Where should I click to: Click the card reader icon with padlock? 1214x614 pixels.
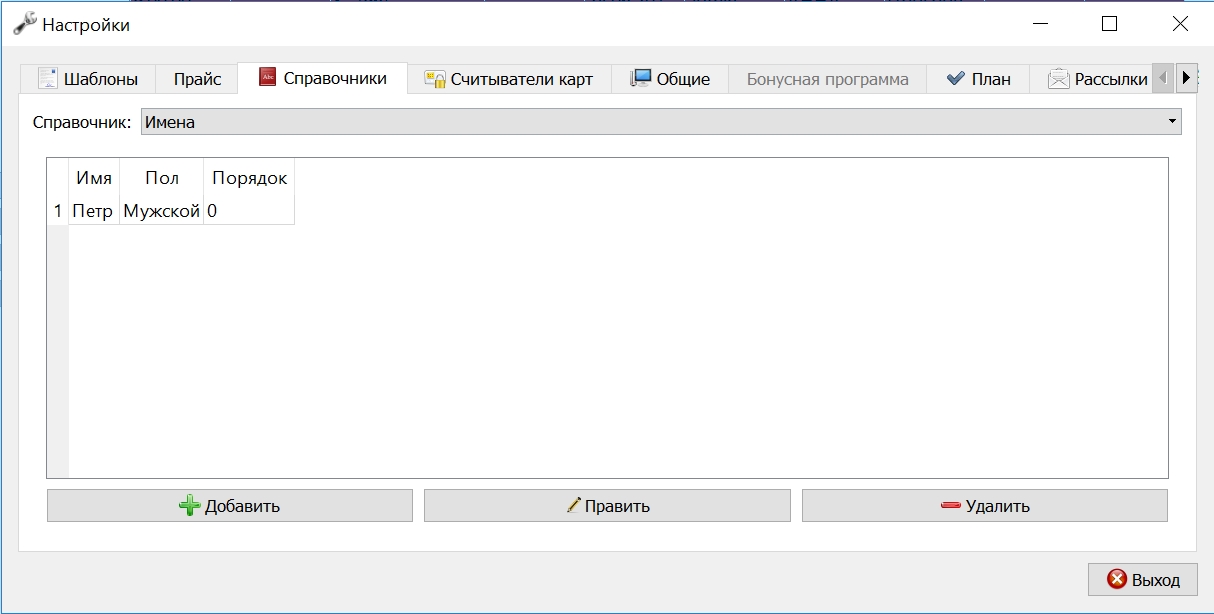pyautogui.click(x=434, y=79)
